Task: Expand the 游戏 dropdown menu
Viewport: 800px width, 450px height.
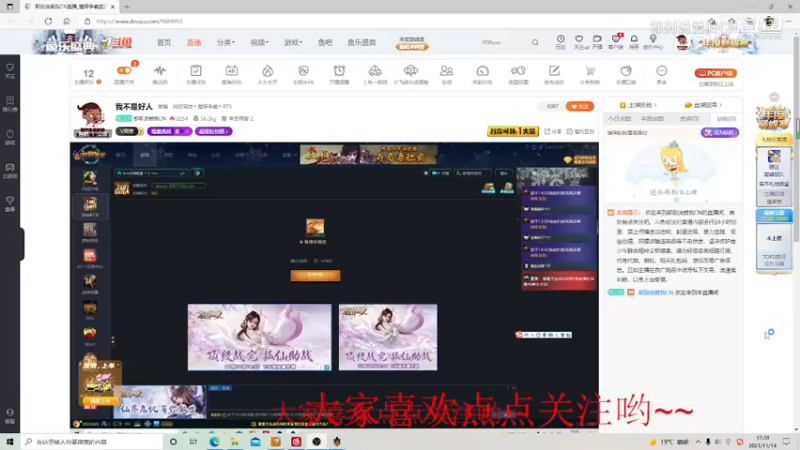Action: (x=293, y=42)
